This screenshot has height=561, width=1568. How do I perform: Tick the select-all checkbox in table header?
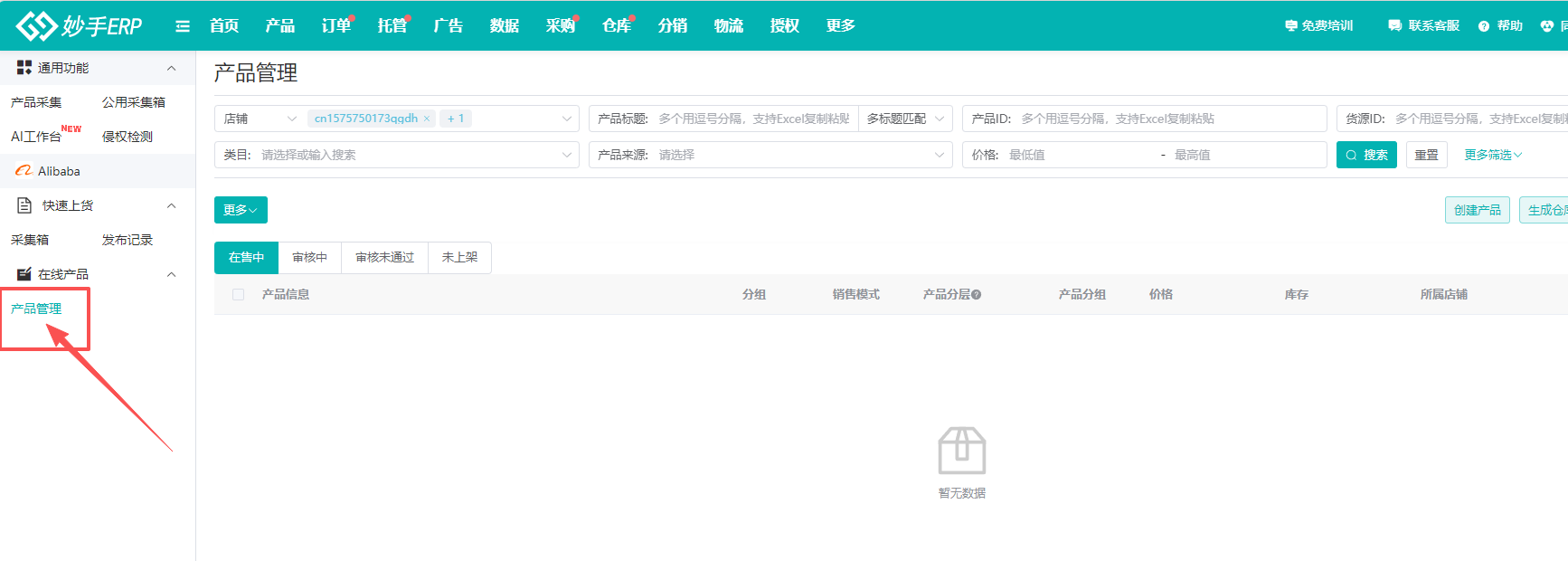239,295
